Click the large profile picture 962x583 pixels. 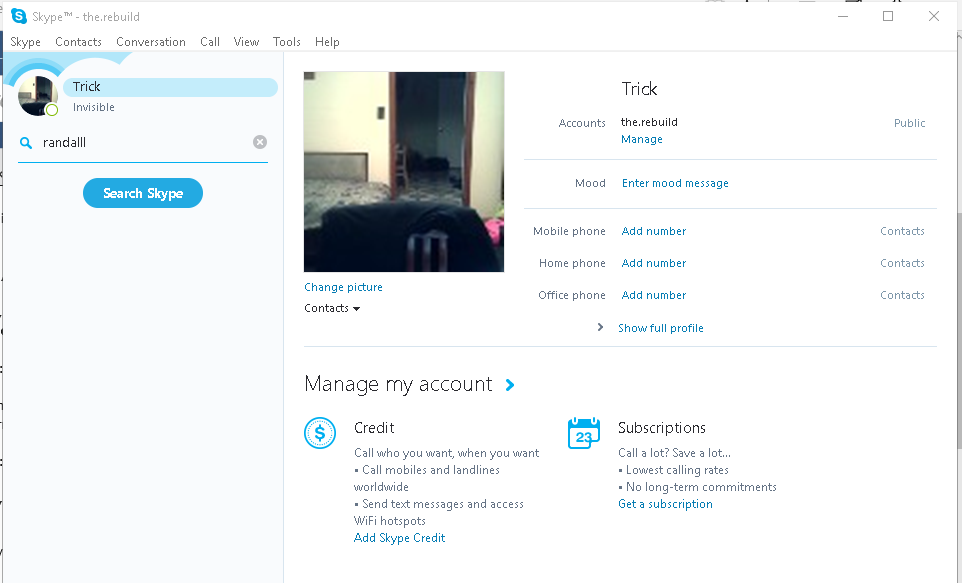404,172
